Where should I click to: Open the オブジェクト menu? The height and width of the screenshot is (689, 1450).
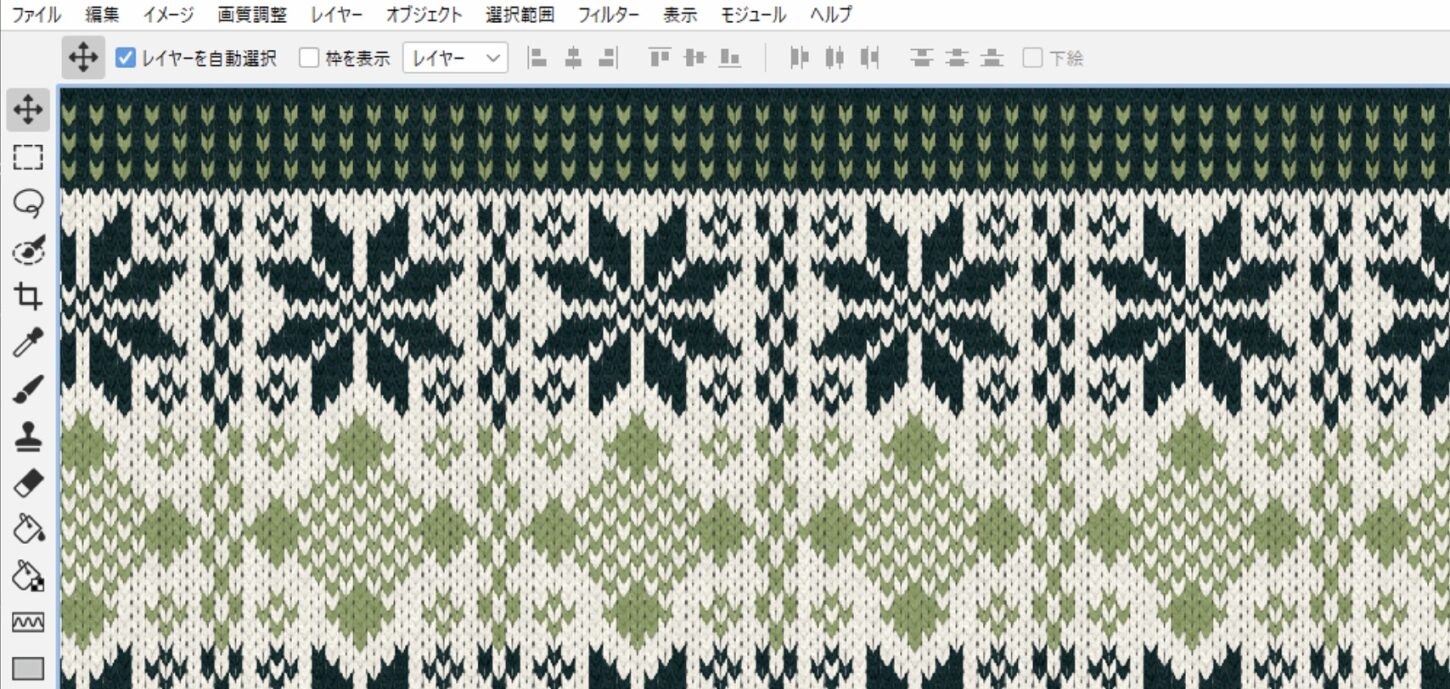[x=425, y=15]
